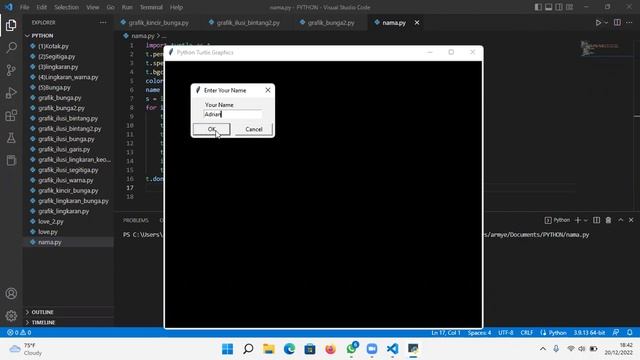Screen dimensions: 640x360
Task: Split the terminal panel
Action: [x=596, y=220]
